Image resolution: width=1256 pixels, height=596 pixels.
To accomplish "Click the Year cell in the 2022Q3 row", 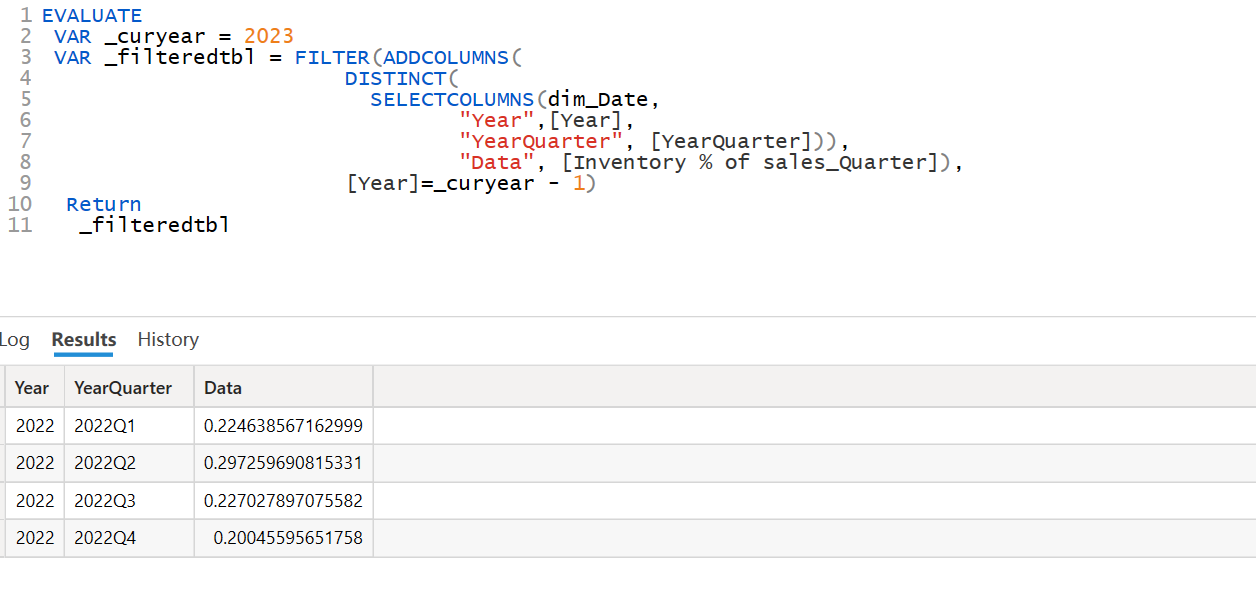I will (x=35, y=500).
